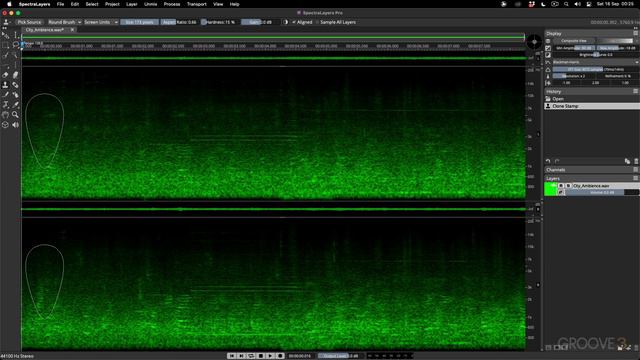Viewport: 640px width, 360px height.
Task: Open the Blackman-Harris window dropdown
Action: 596,62
